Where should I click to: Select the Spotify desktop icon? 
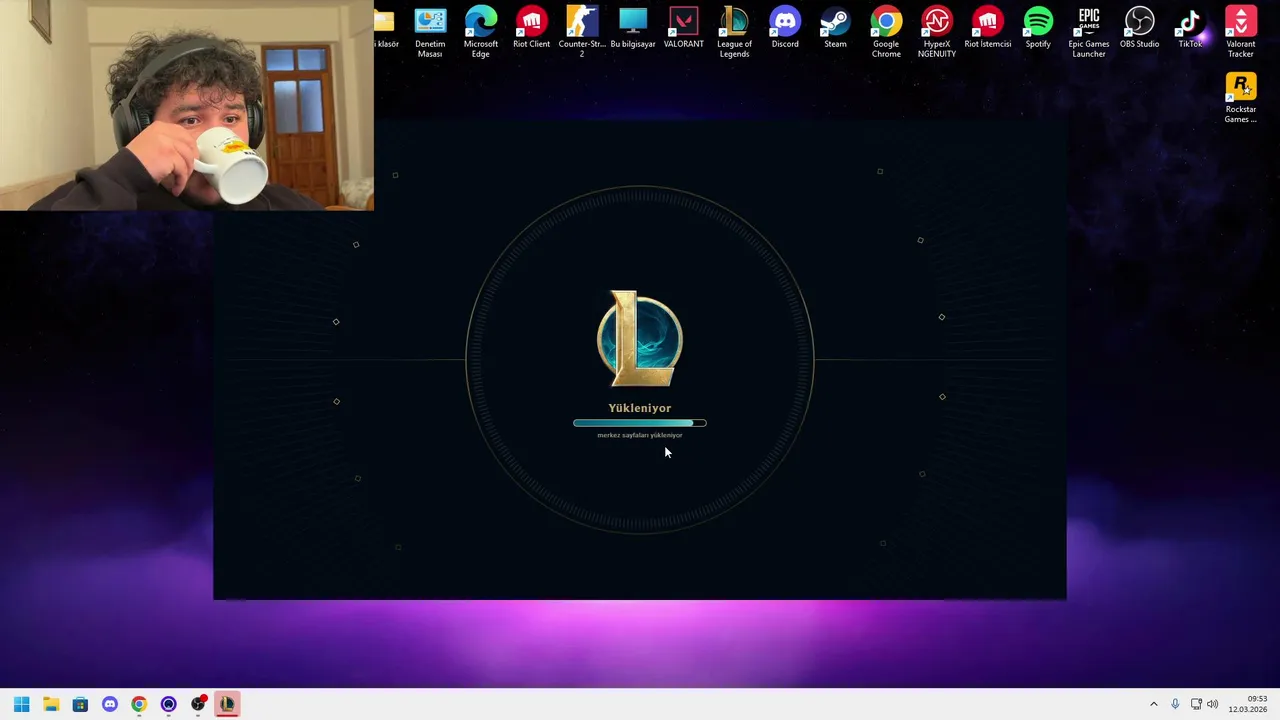pos(1038,28)
